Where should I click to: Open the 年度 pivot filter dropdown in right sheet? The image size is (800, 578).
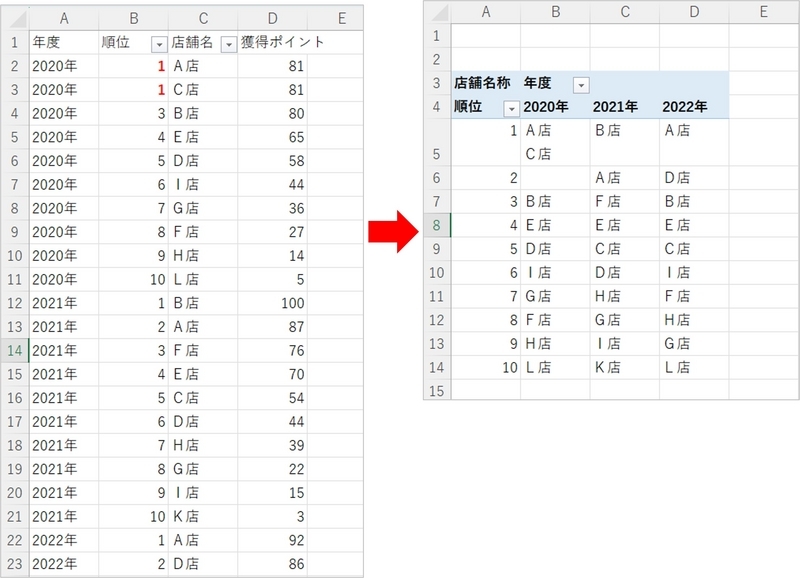[581, 85]
